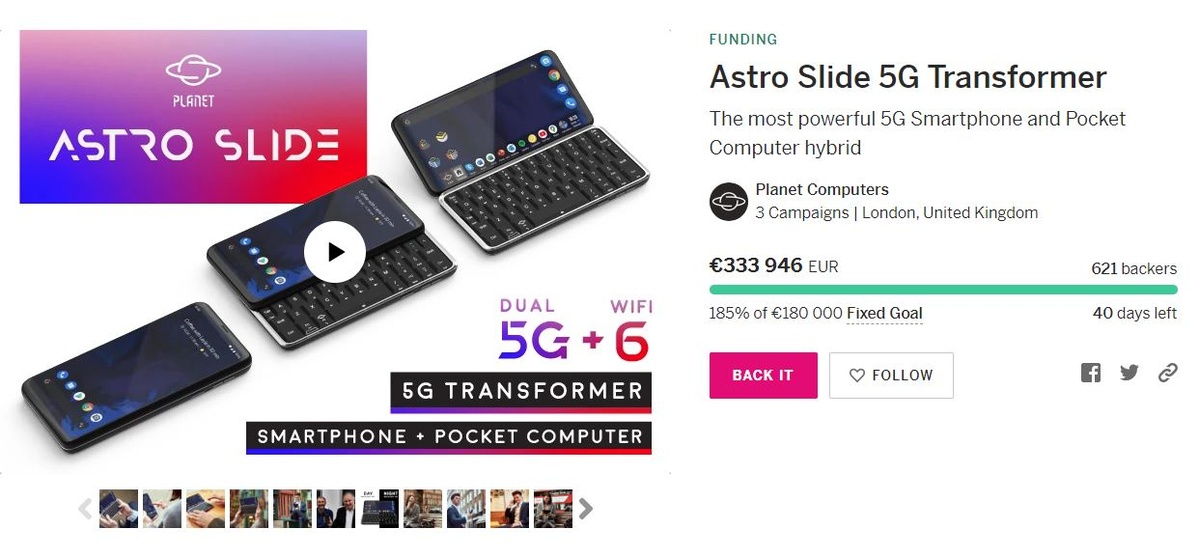Image resolution: width=1199 pixels, height=557 pixels.
Task: Open the last gallery thumbnail
Action: (x=553, y=509)
